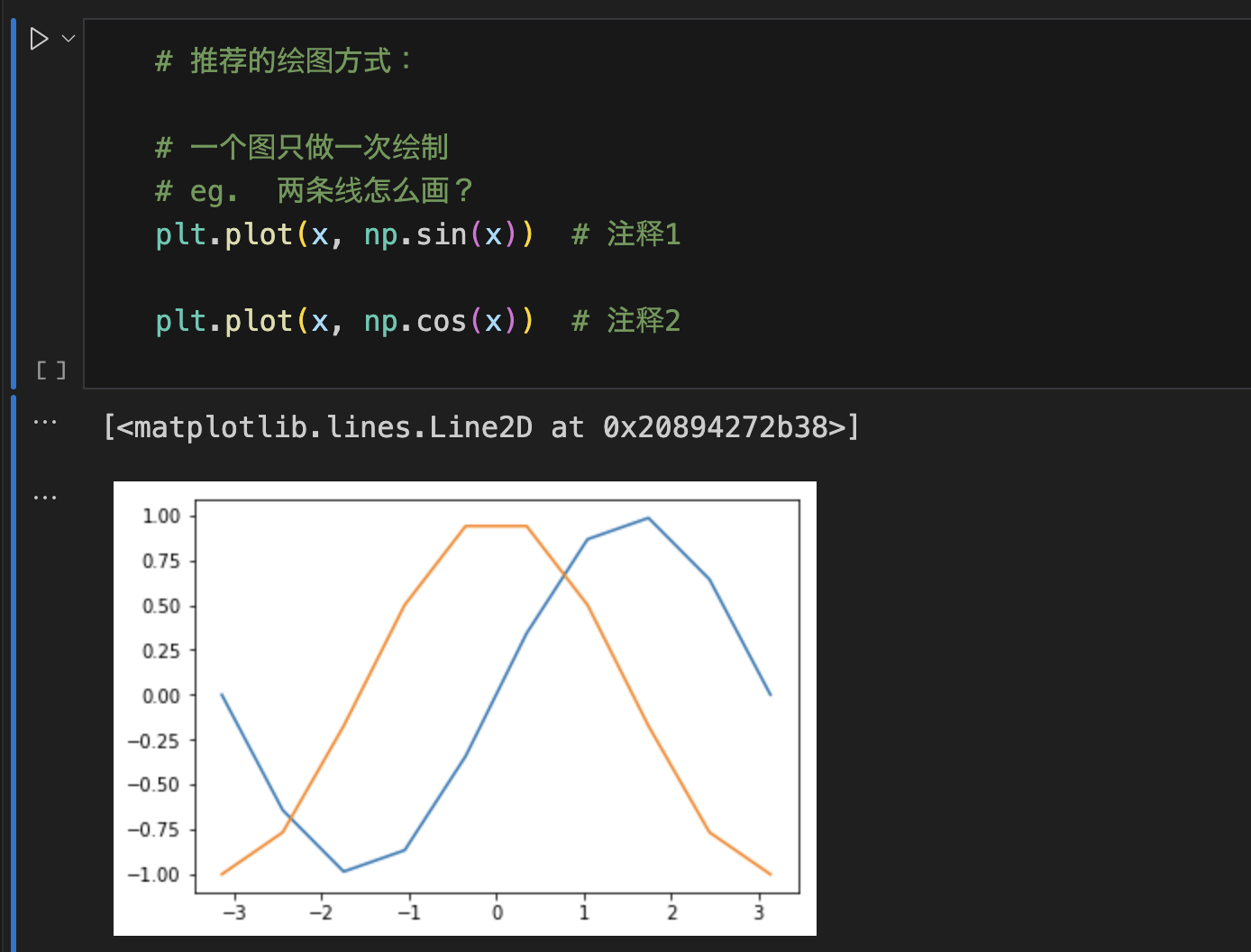Click the sine and cosine plot image
The height and width of the screenshot is (952, 1251).
click(x=465, y=709)
